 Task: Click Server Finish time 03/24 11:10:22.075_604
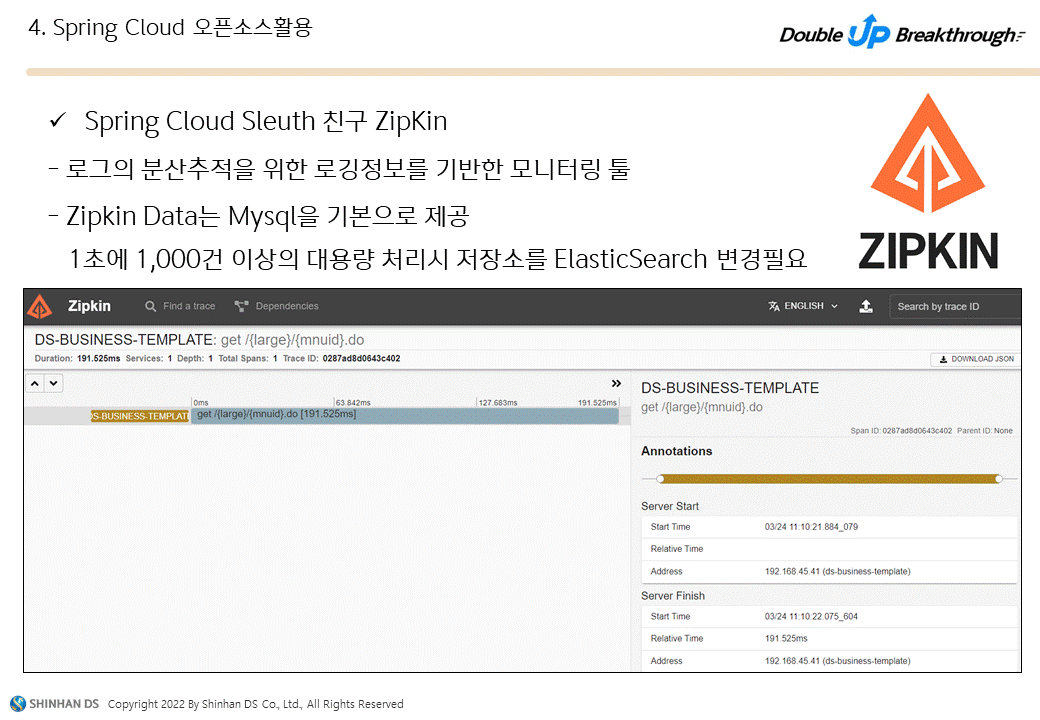click(x=811, y=616)
